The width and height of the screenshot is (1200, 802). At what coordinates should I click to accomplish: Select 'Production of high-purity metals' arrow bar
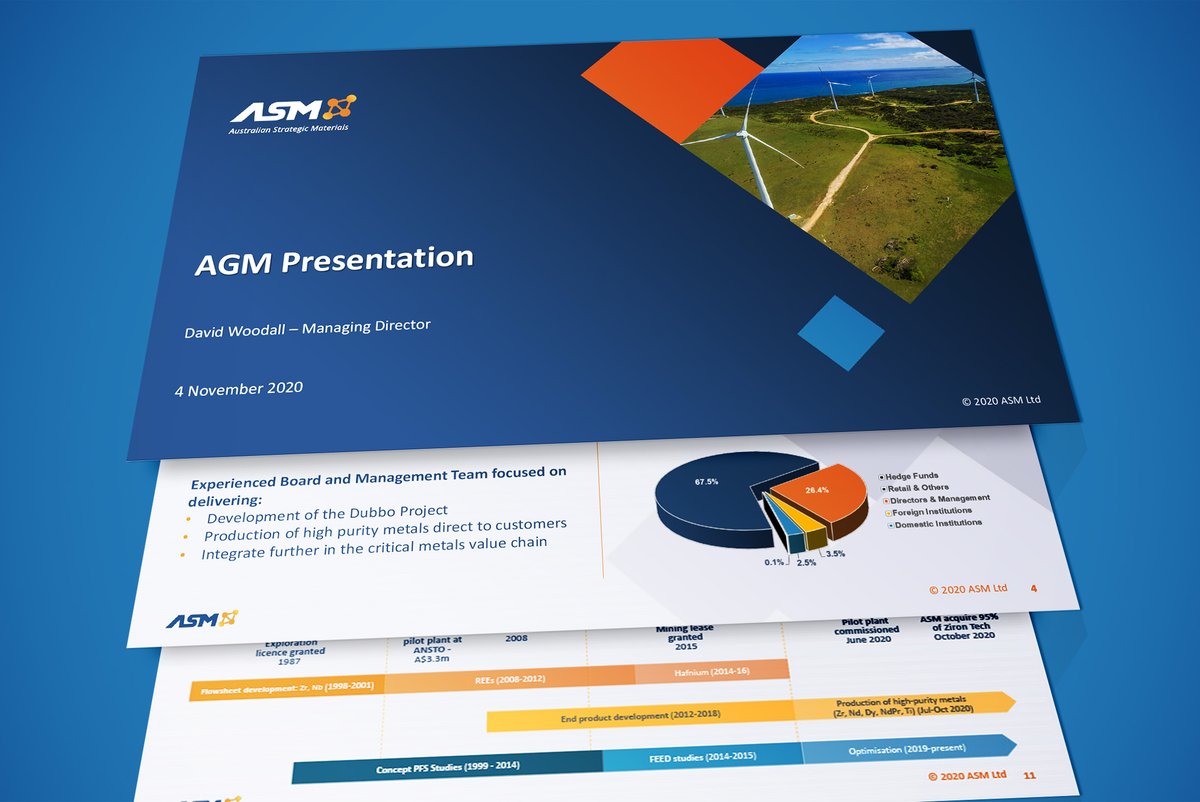click(905, 707)
